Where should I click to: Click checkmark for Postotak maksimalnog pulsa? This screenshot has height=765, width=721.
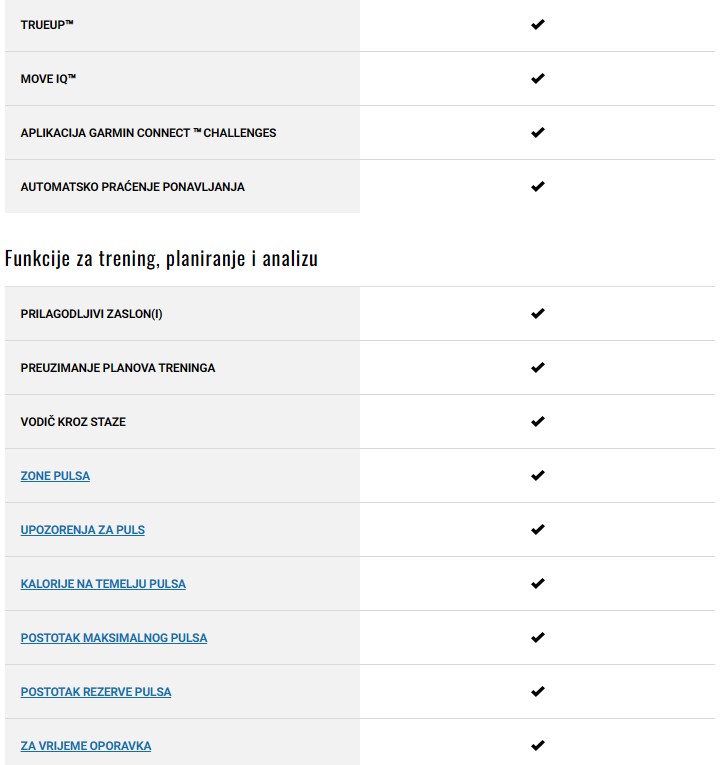point(538,638)
